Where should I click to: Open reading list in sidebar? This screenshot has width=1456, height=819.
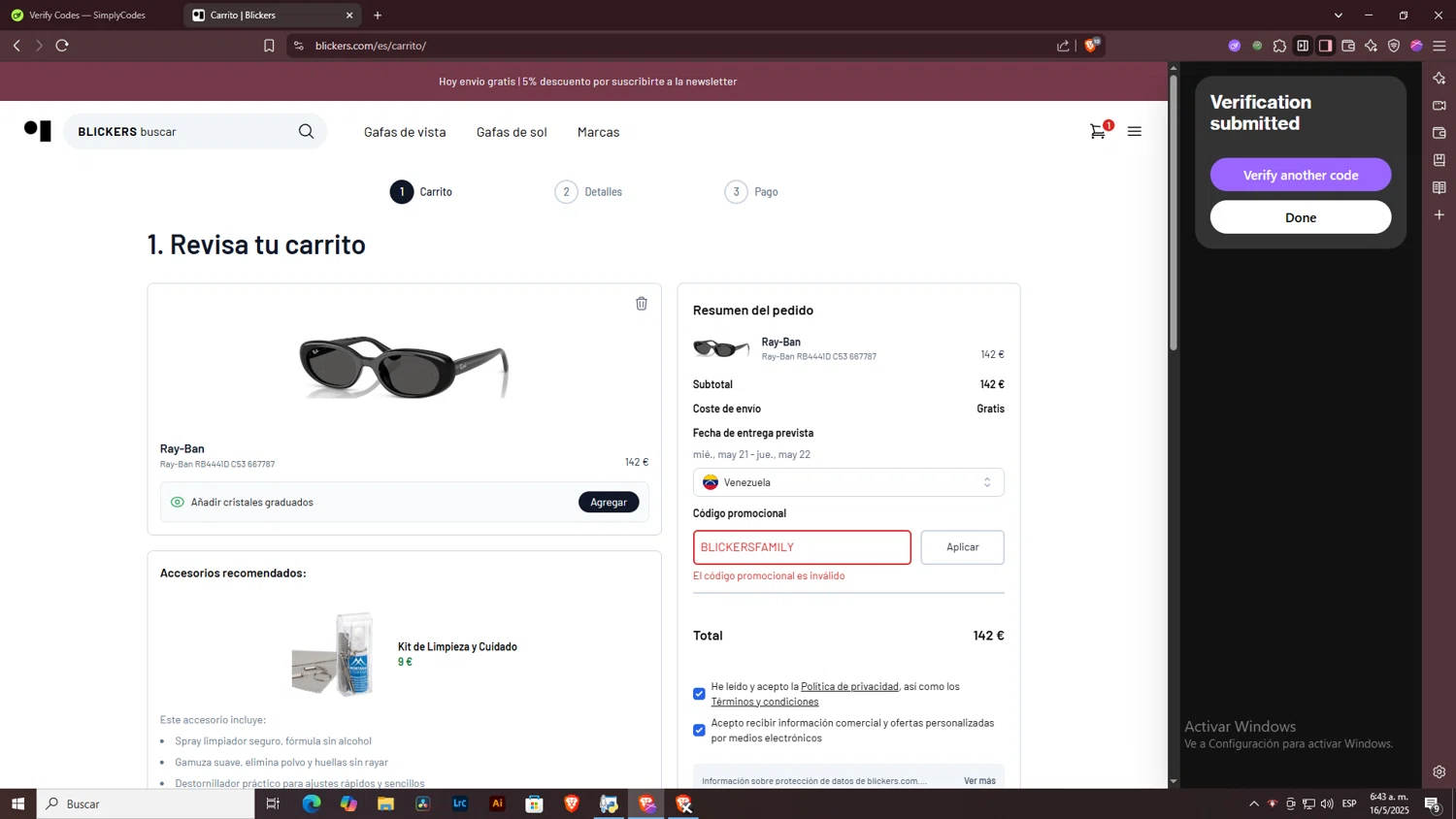[1439, 187]
